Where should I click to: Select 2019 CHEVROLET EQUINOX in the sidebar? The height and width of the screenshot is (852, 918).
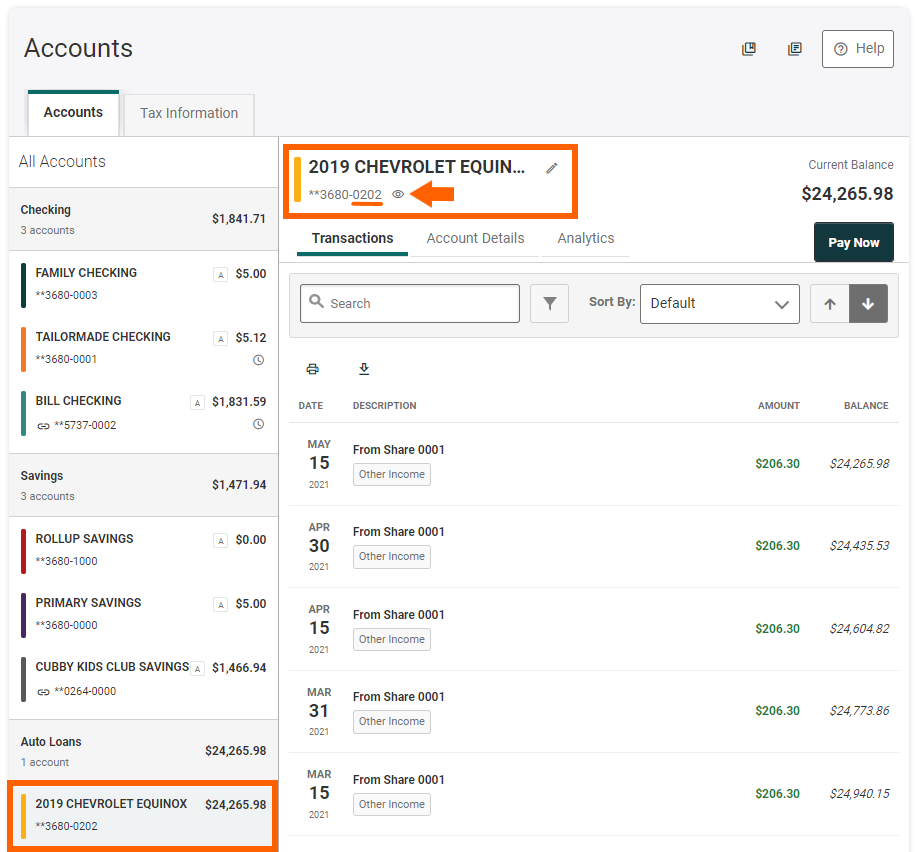(x=141, y=815)
